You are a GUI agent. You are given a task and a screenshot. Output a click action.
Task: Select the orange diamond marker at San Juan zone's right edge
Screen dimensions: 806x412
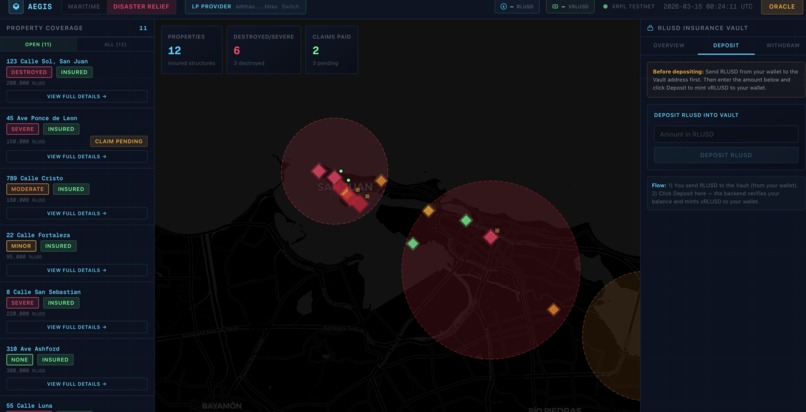click(381, 180)
